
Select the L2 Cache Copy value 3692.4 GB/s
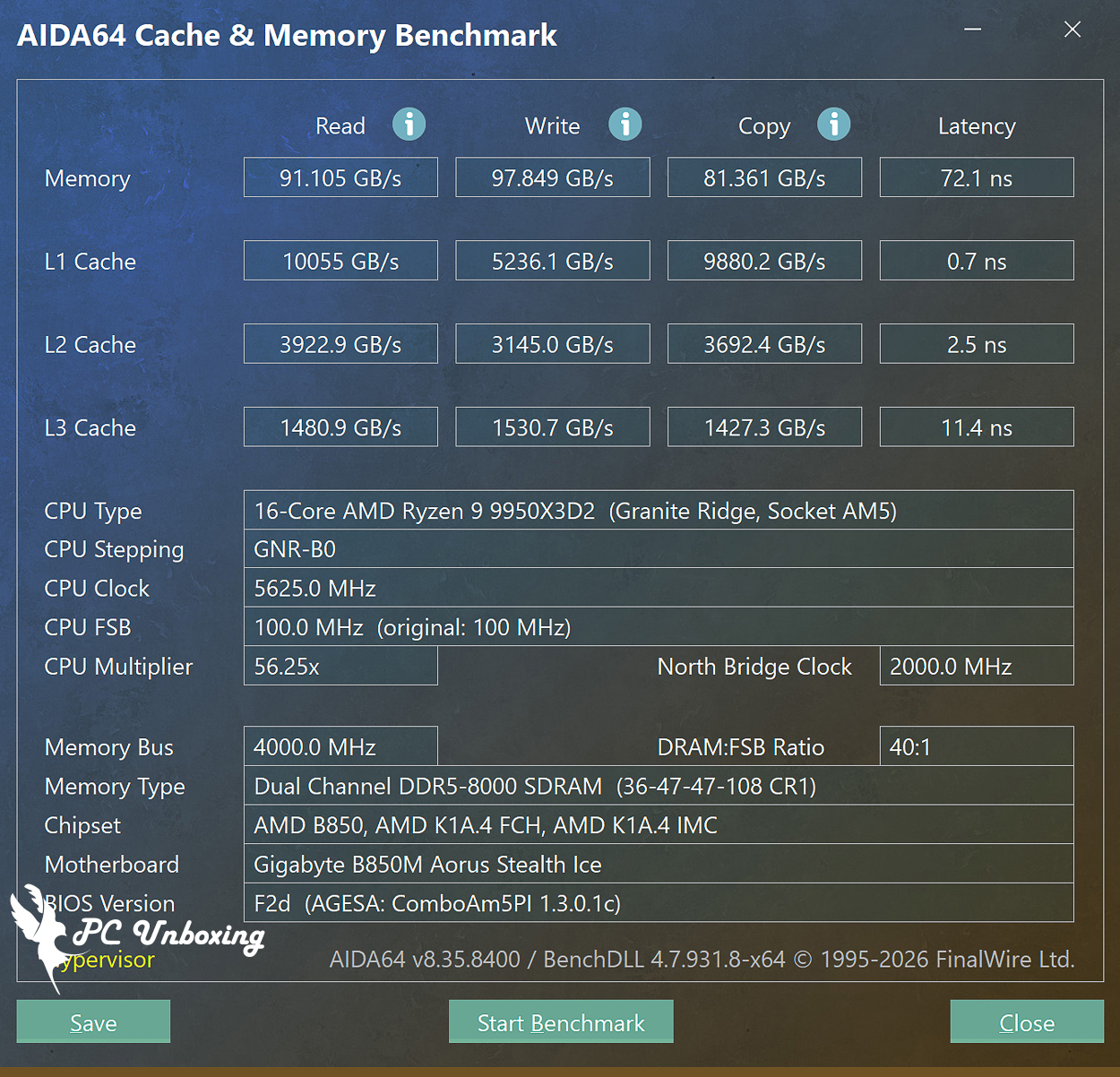tap(764, 344)
